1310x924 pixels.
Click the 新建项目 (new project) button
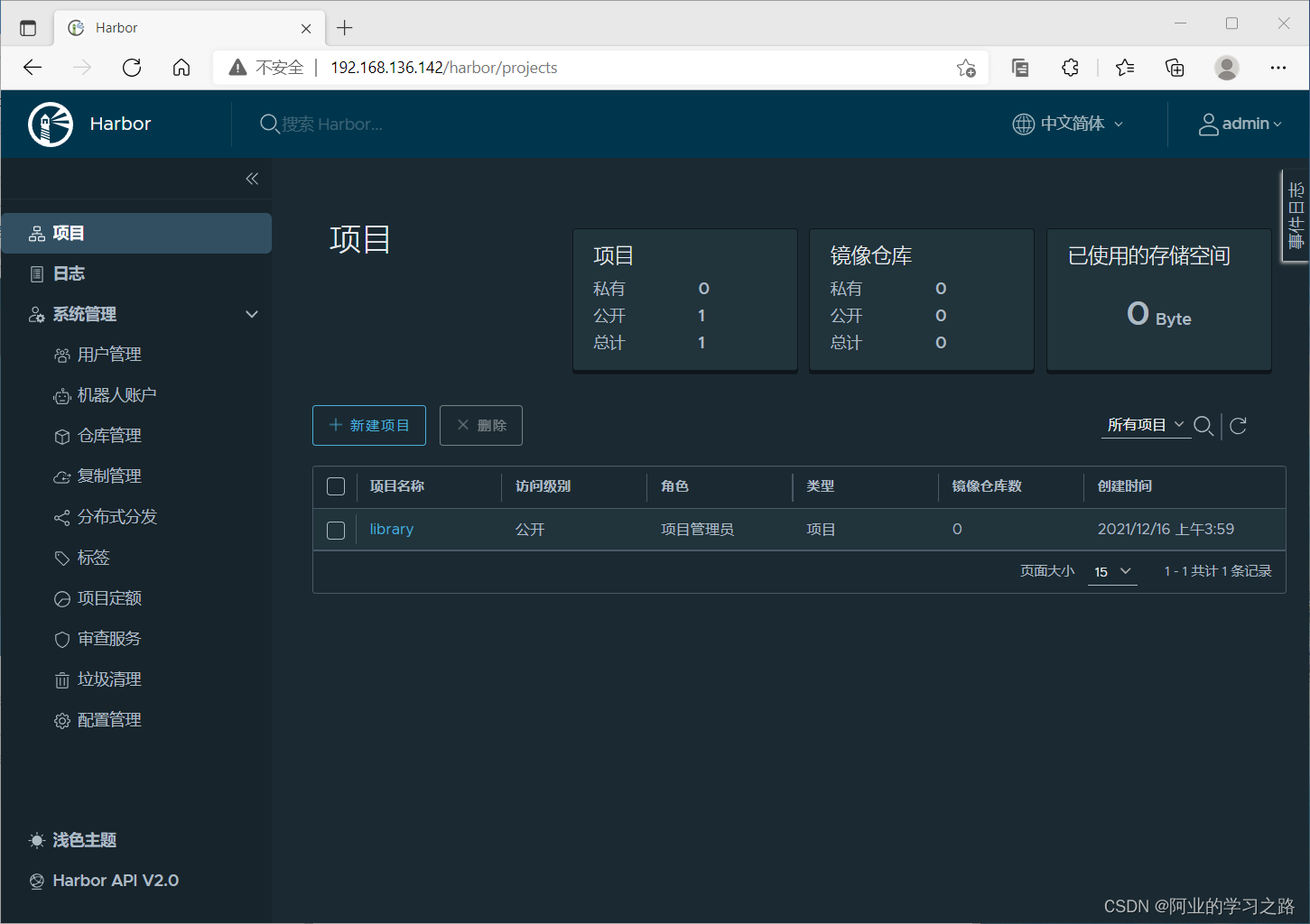(368, 425)
